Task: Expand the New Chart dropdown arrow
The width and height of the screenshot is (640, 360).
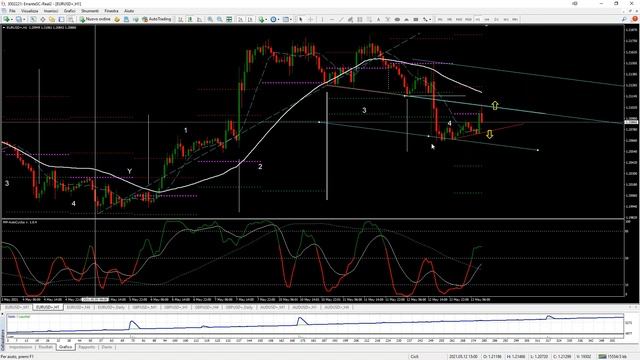Action: [x=12, y=19]
